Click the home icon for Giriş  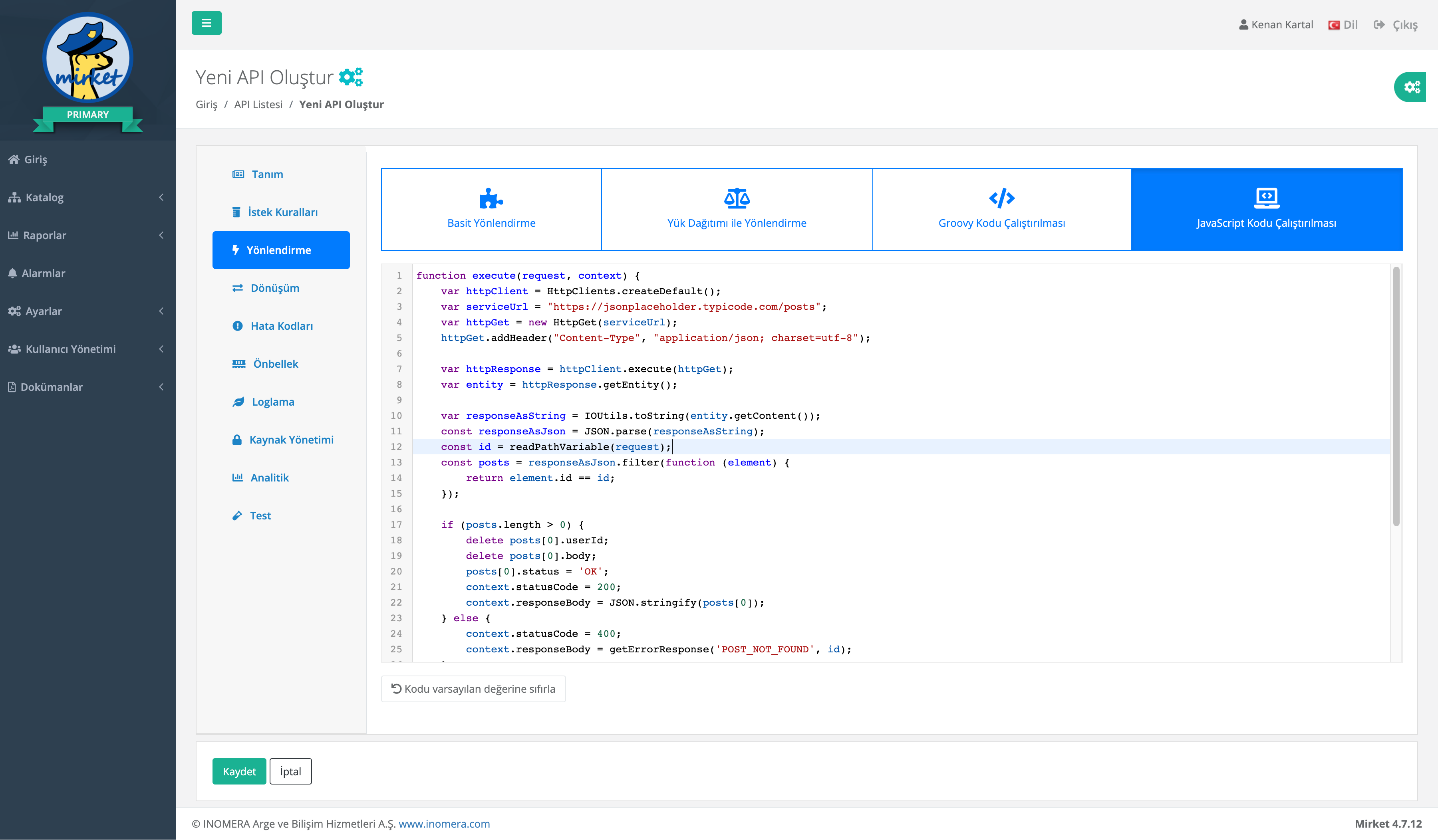[x=14, y=159]
